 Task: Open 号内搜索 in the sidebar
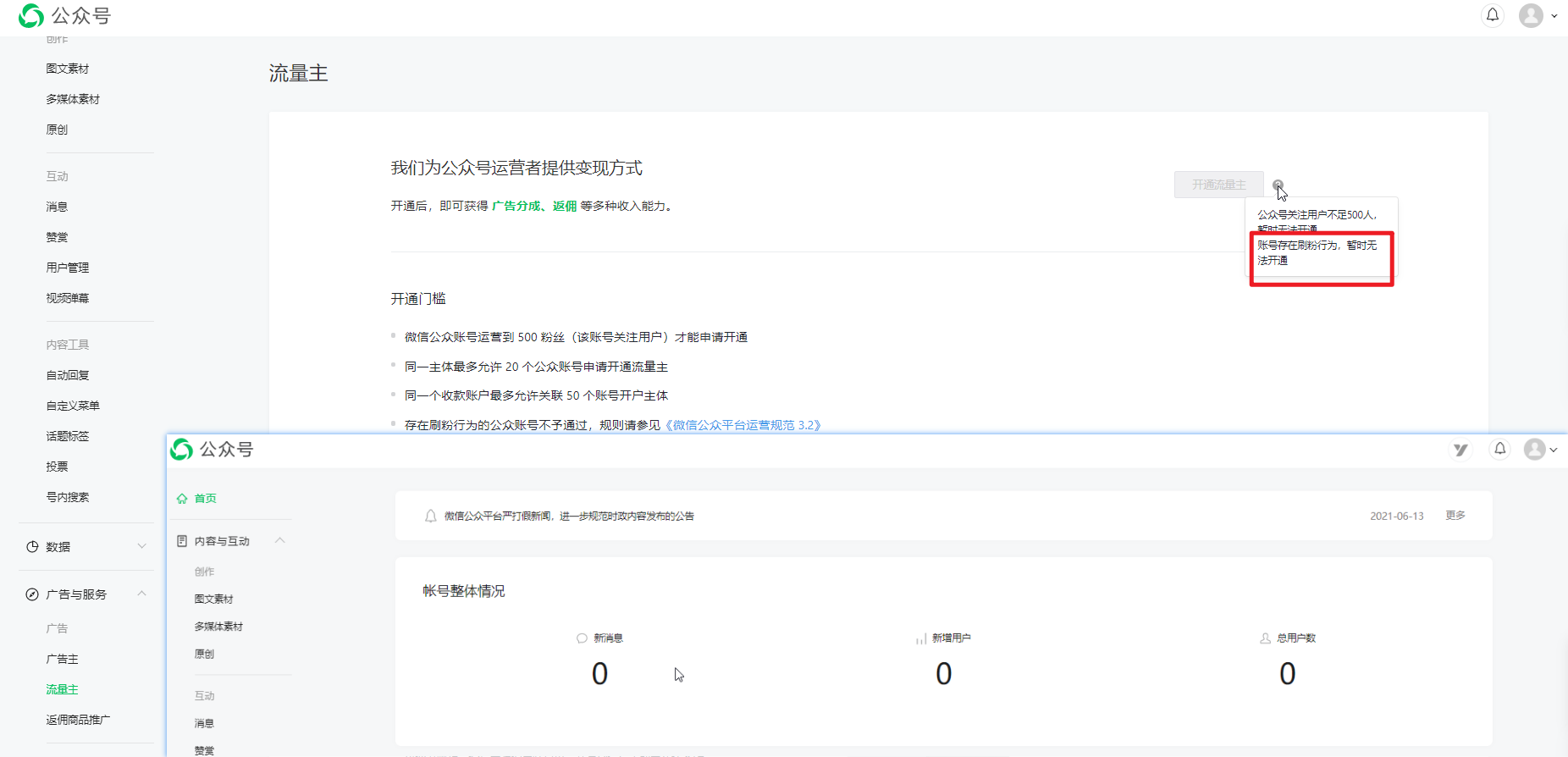[68, 497]
